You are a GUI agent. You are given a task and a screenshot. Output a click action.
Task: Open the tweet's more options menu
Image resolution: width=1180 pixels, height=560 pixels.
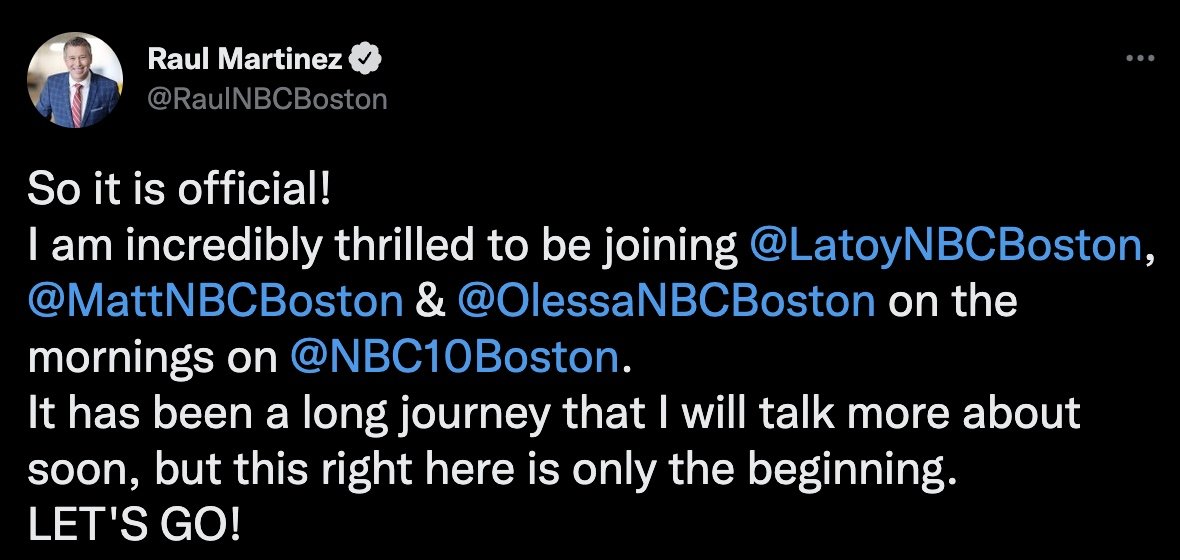[x=1139, y=58]
